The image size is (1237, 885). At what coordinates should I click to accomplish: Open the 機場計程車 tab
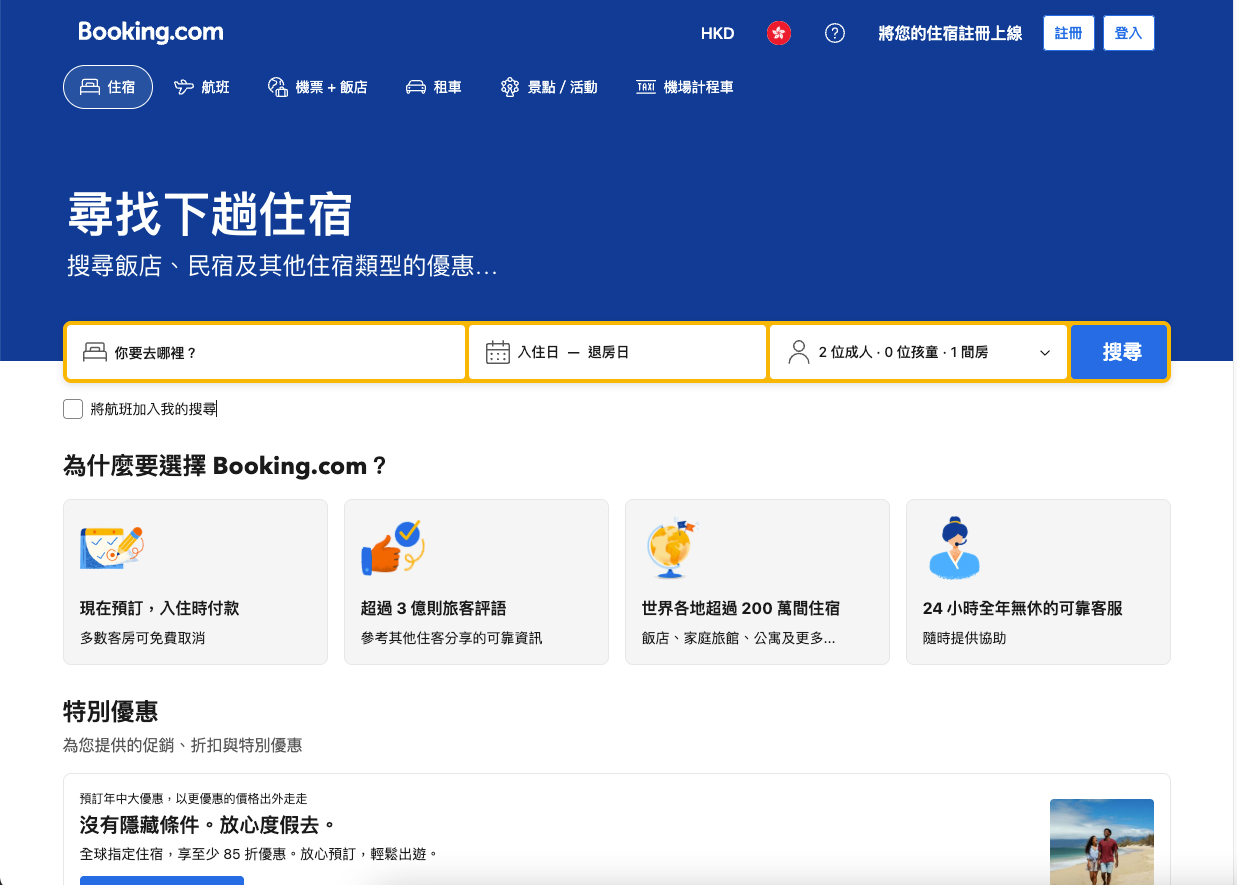coord(684,87)
